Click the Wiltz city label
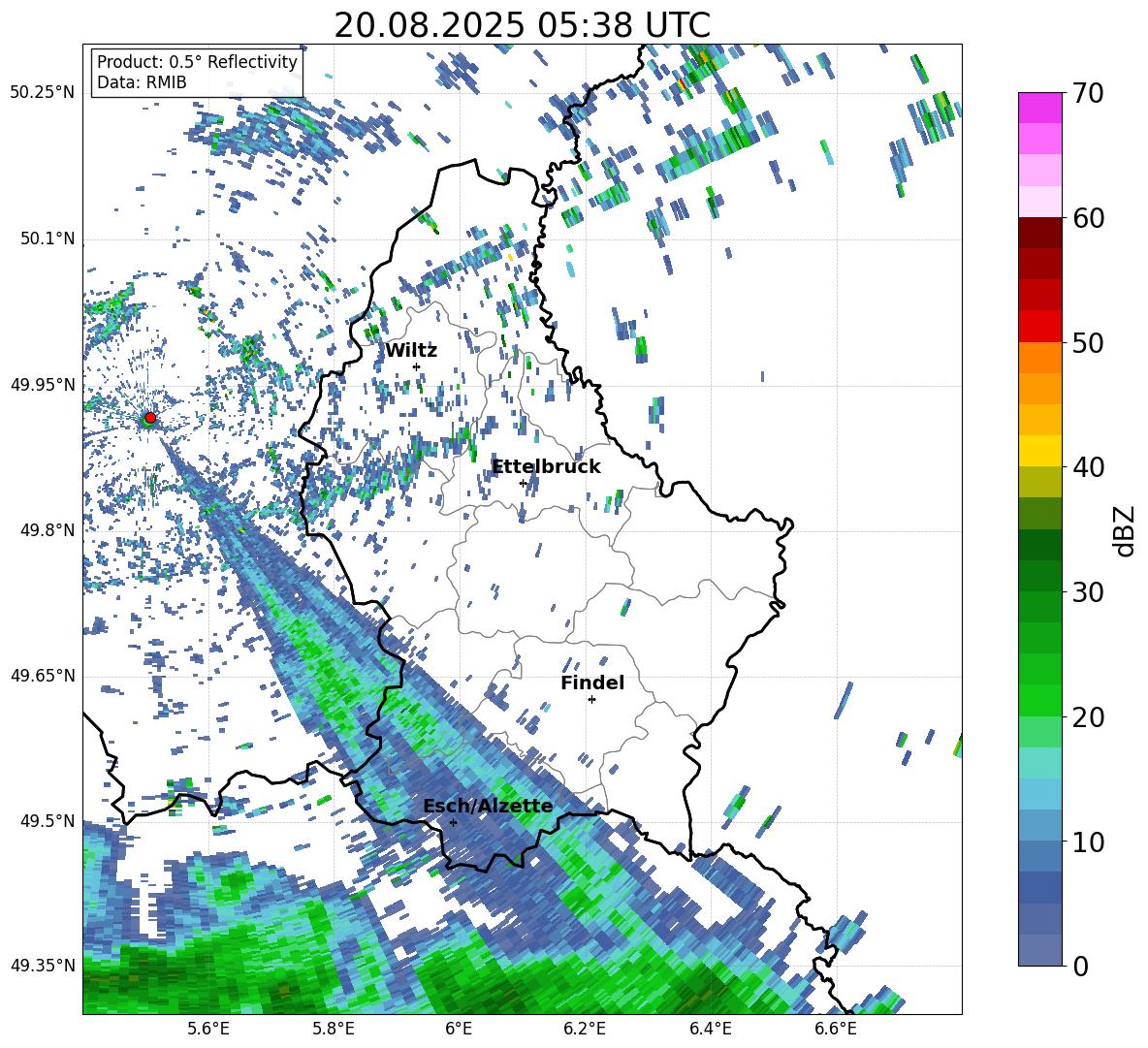 [411, 351]
